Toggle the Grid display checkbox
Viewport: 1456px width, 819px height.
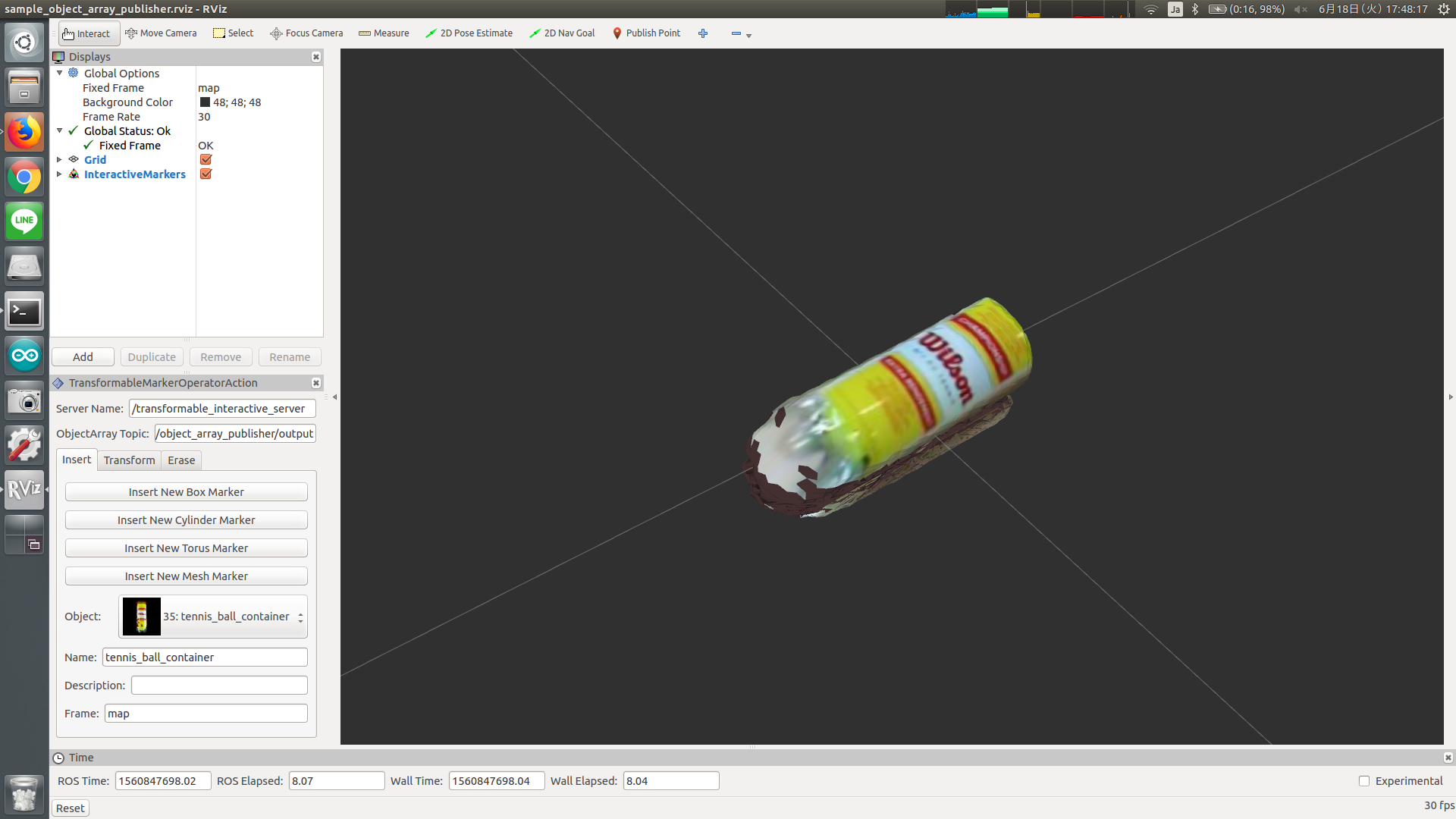[x=206, y=159]
